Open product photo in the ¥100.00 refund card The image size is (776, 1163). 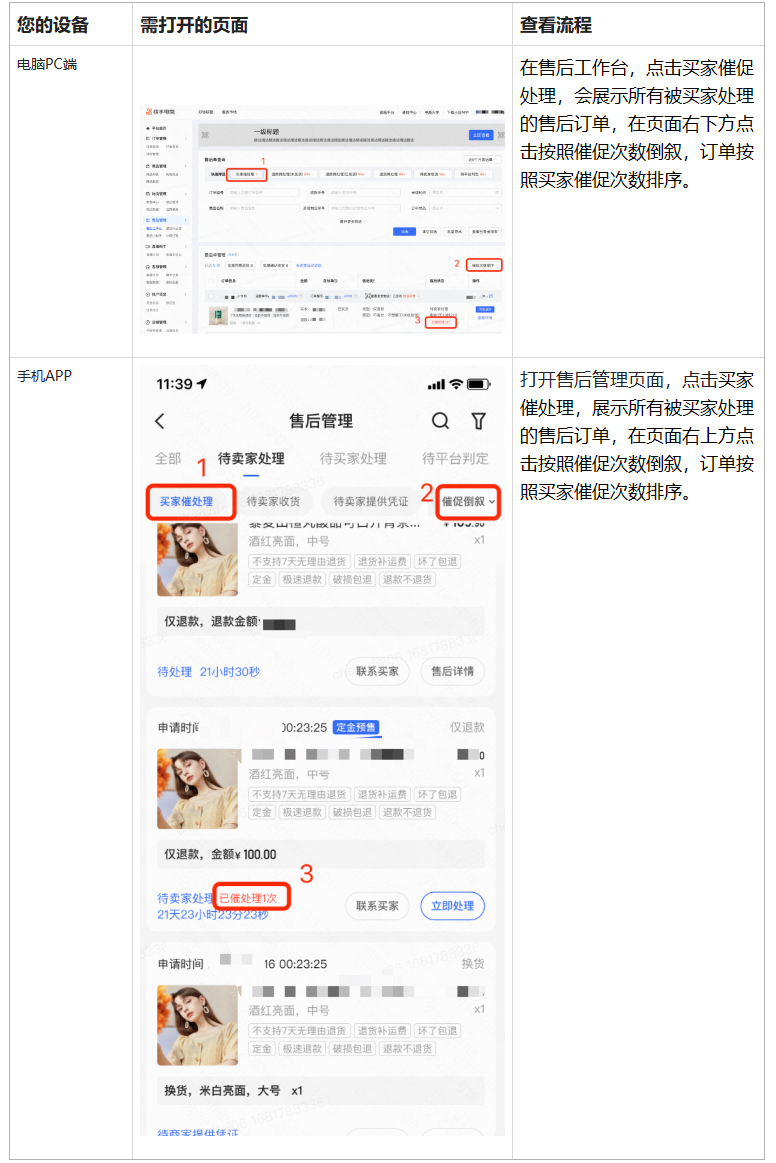[x=197, y=789]
